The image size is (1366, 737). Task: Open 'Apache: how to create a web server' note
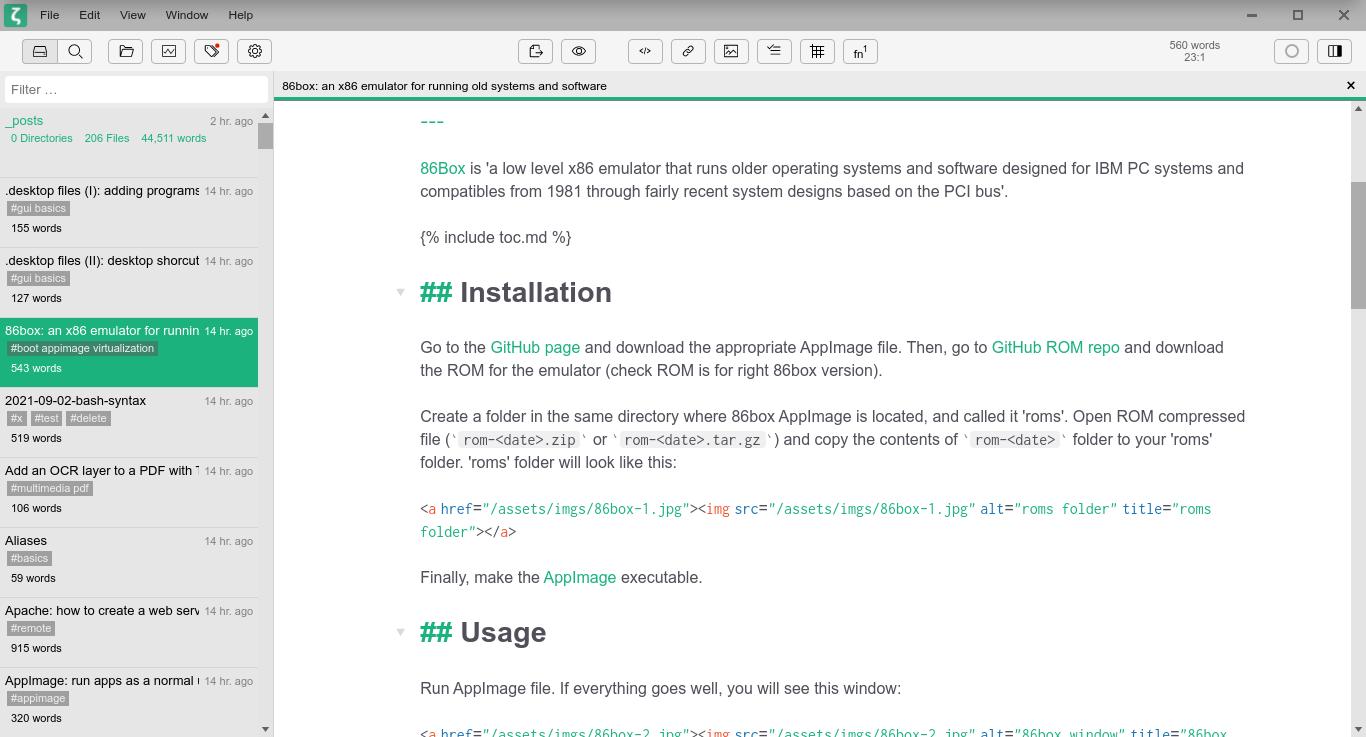click(129, 632)
